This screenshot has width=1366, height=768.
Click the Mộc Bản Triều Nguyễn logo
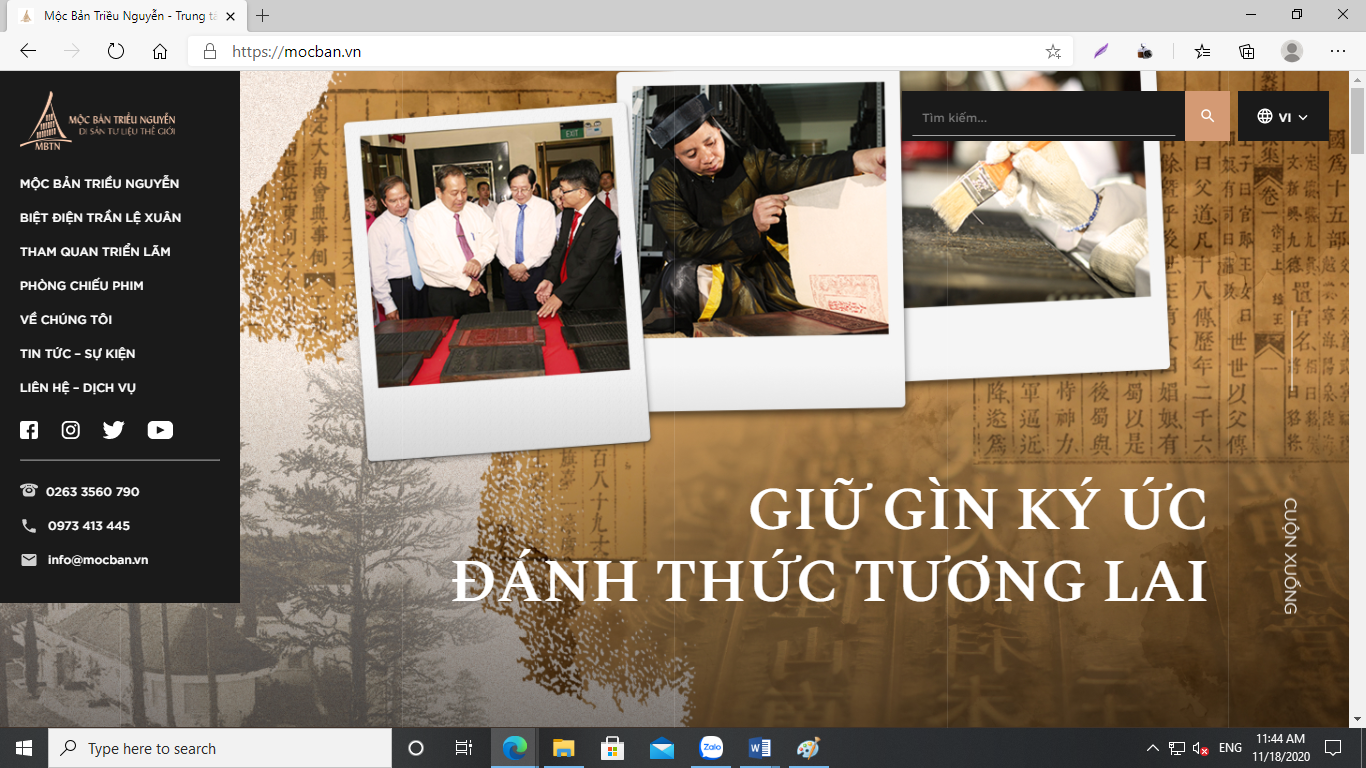point(98,120)
